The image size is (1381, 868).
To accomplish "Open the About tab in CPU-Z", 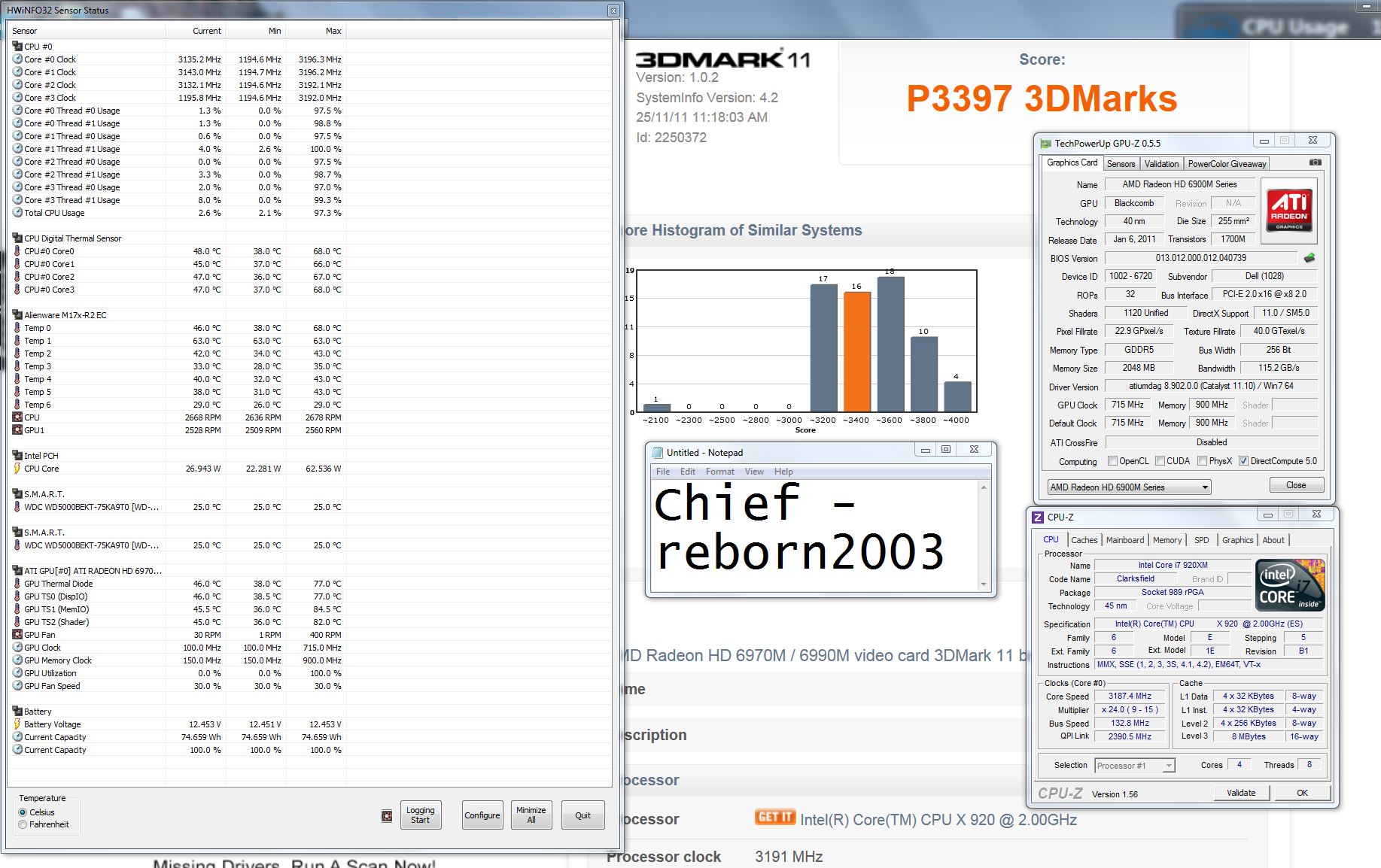I will (1273, 540).
